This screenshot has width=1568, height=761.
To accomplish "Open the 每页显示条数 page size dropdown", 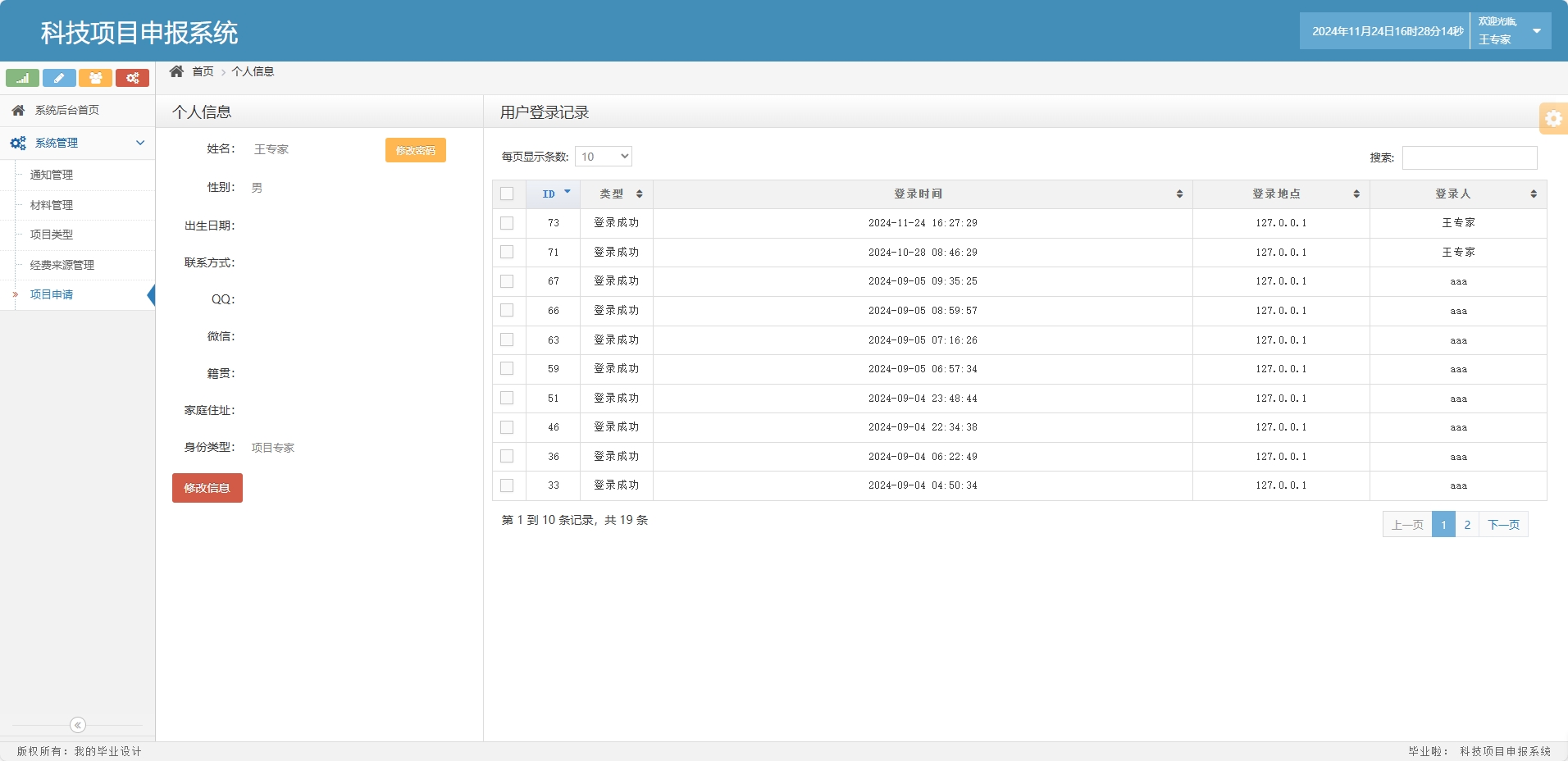I will [x=603, y=156].
